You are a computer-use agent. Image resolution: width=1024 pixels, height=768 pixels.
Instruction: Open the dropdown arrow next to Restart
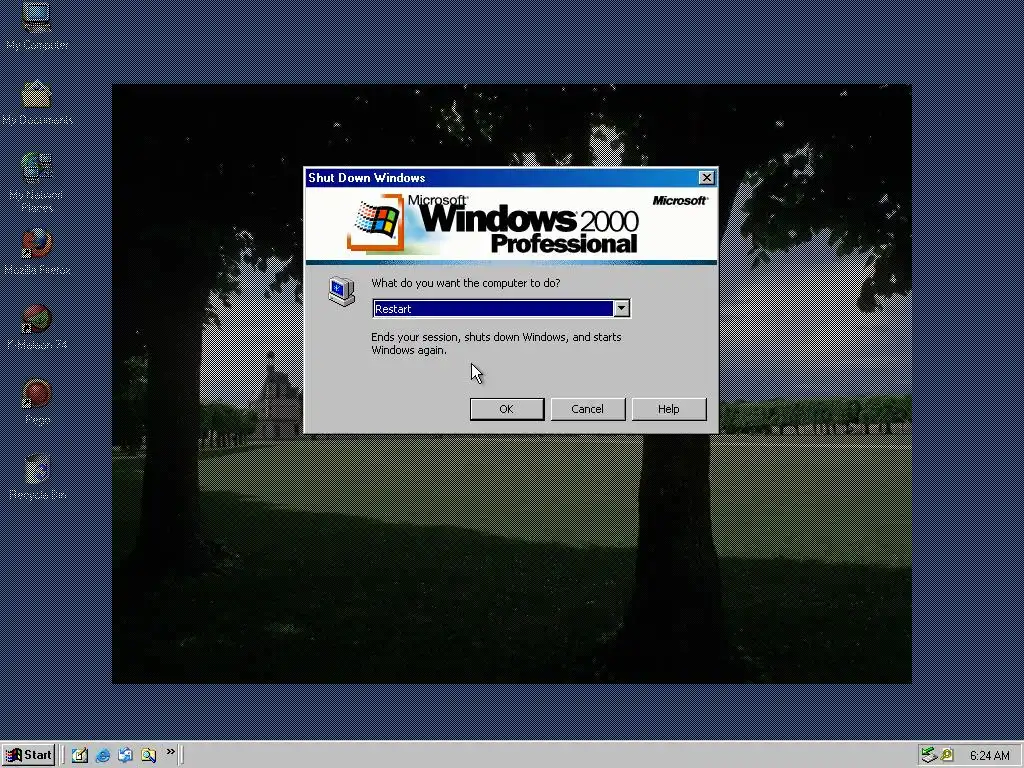(x=622, y=308)
